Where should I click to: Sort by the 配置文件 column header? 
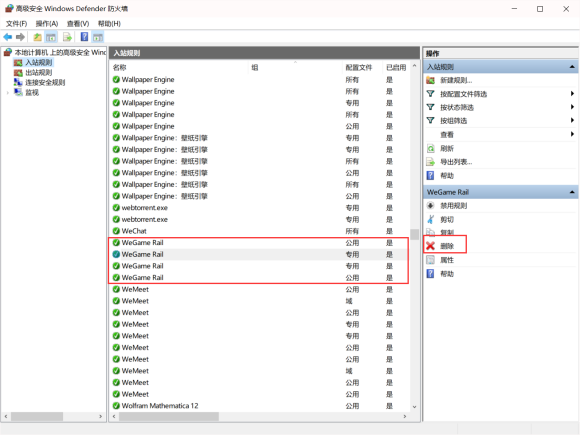pyautogui.click(x=362, y=67)
